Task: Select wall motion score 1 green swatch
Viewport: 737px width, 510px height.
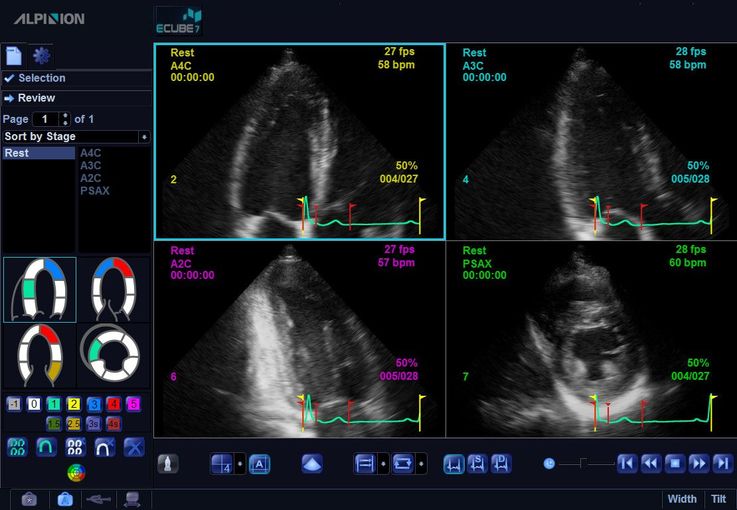Action: 54,404
